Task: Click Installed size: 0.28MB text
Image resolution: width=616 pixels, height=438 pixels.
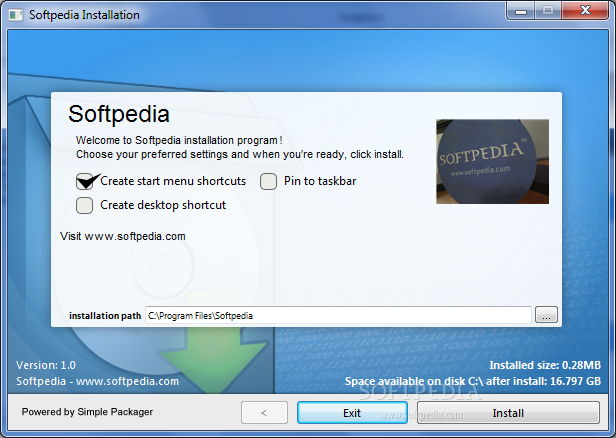Action: point(545,365)
